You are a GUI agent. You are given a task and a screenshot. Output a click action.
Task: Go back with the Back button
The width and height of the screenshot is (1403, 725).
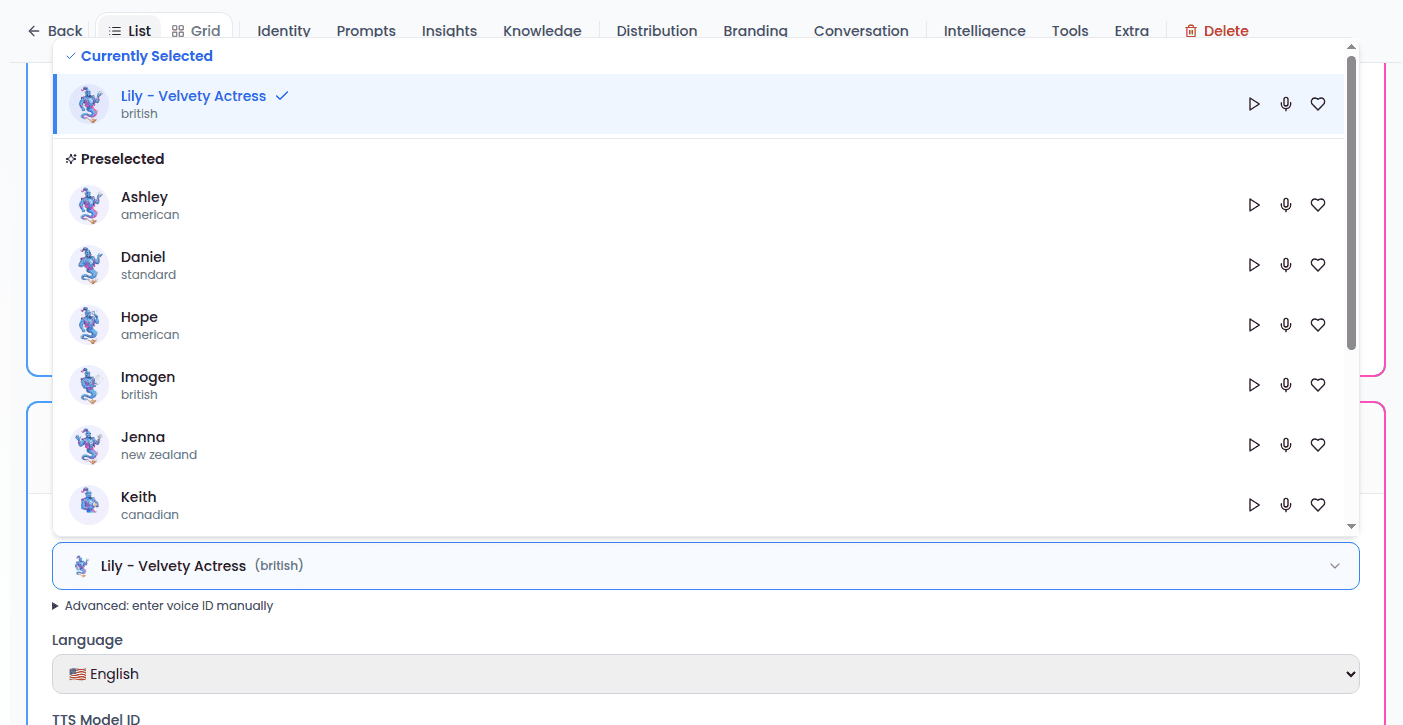pos(55,31)
